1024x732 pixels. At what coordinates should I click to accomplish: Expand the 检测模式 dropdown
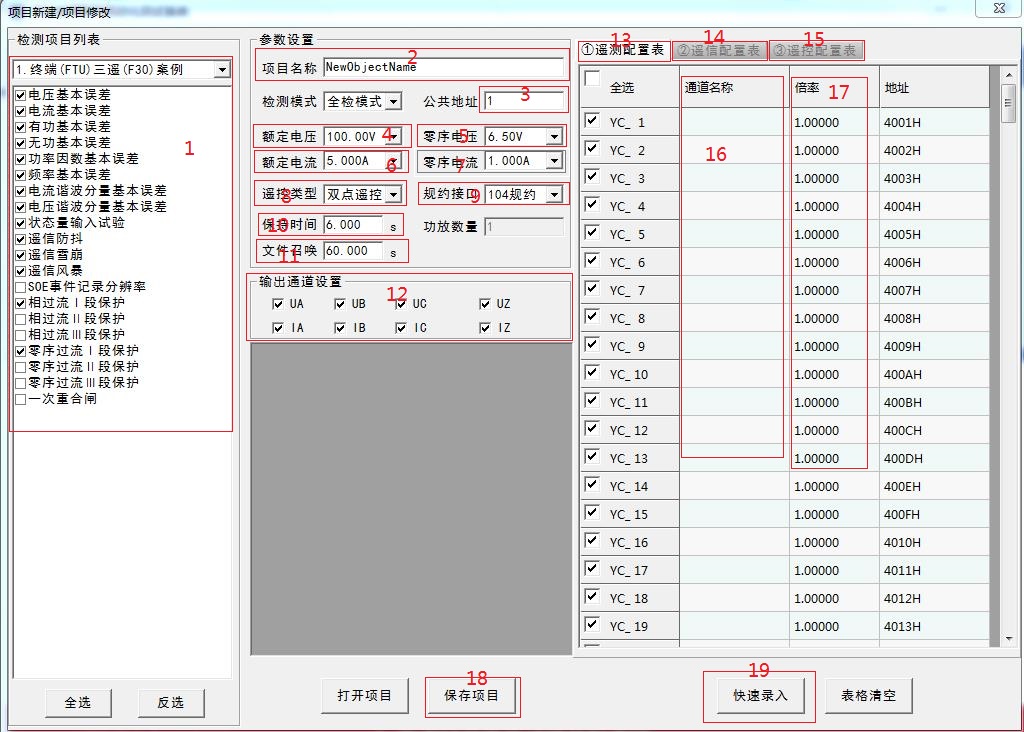[393, 102]
